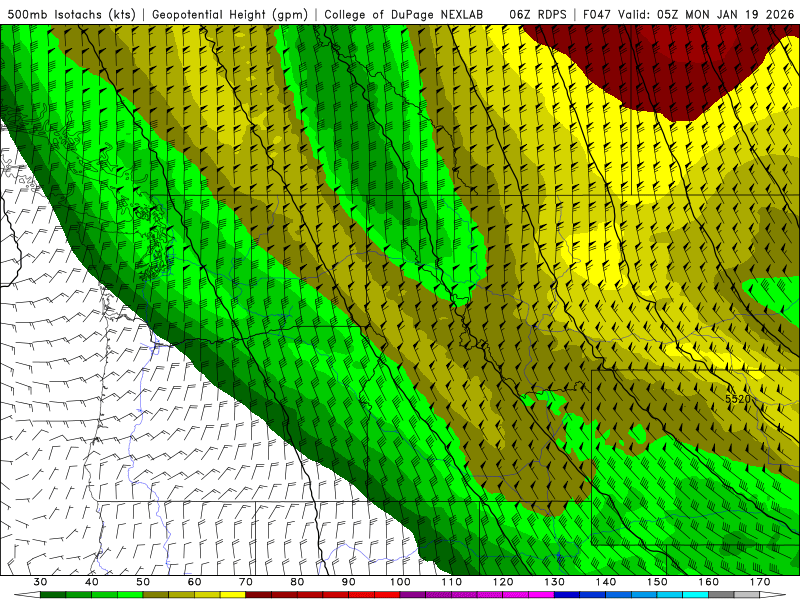Click the '90' legend value

[349, 582]
